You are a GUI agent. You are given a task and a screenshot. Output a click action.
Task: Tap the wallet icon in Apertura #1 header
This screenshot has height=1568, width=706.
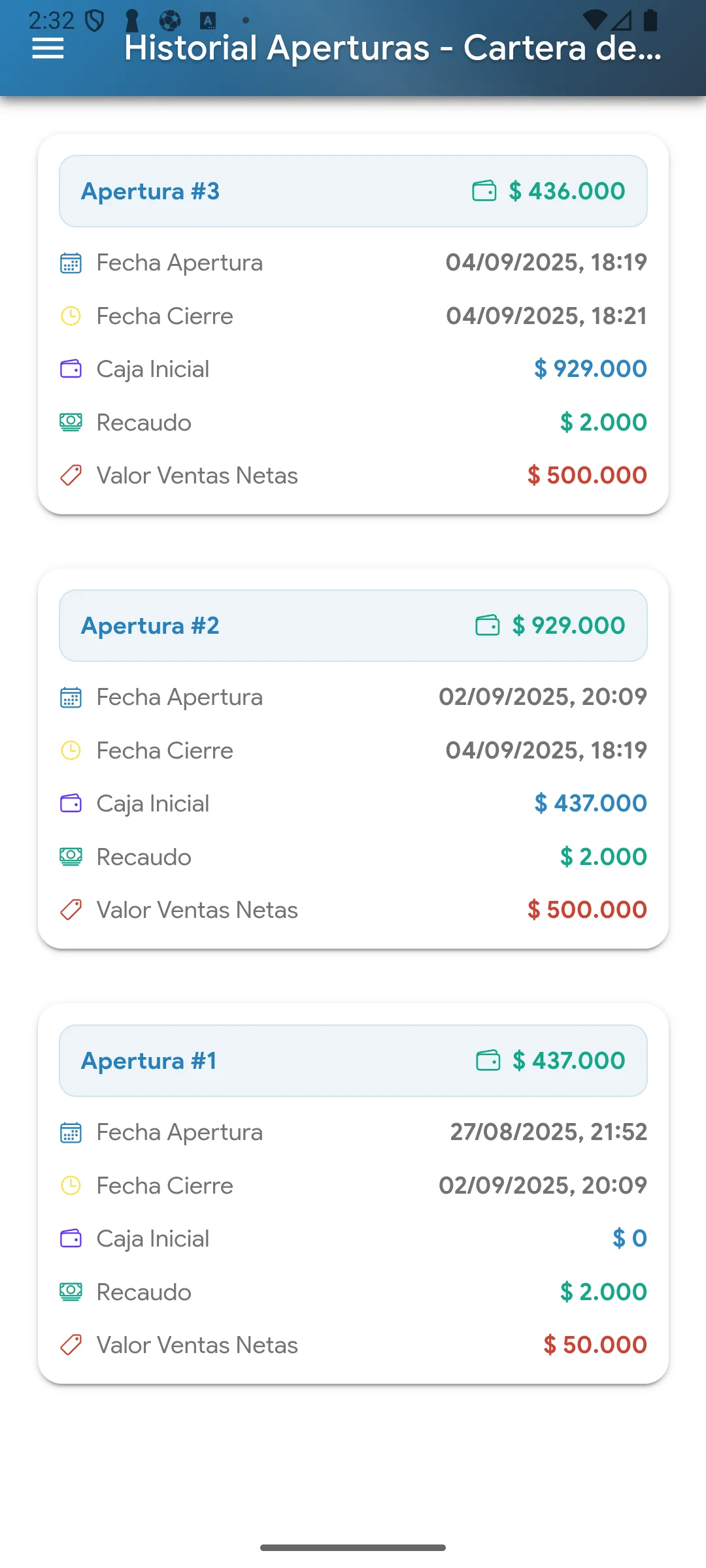(x=488, y=1060)
